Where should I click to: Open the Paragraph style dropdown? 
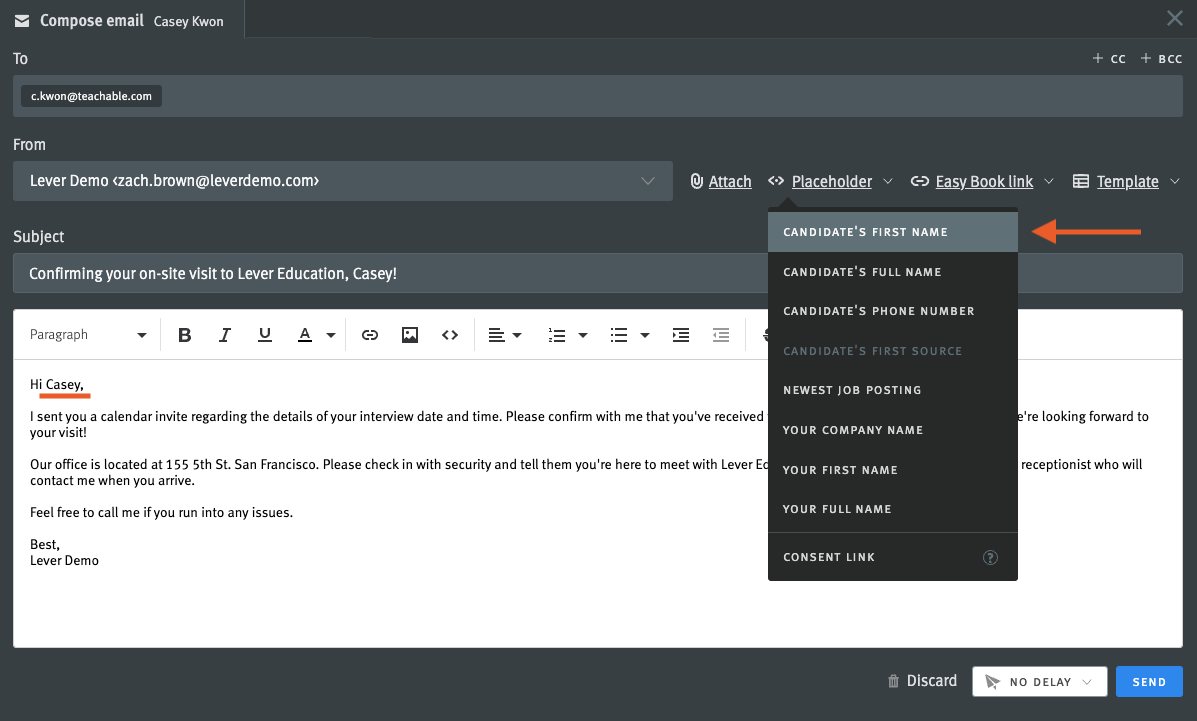point(88,334)
